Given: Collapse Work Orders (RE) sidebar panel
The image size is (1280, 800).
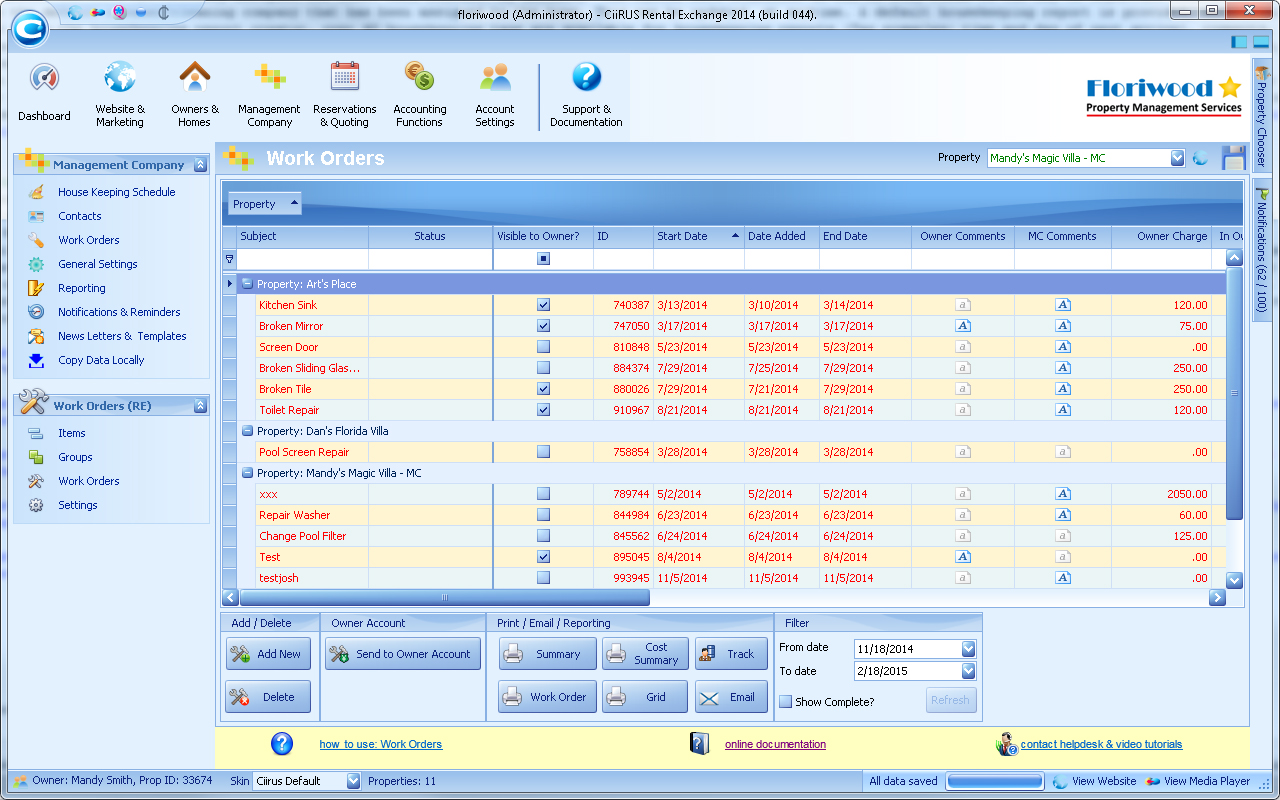Looking at the screenshot, I should [x=200, y=406].
